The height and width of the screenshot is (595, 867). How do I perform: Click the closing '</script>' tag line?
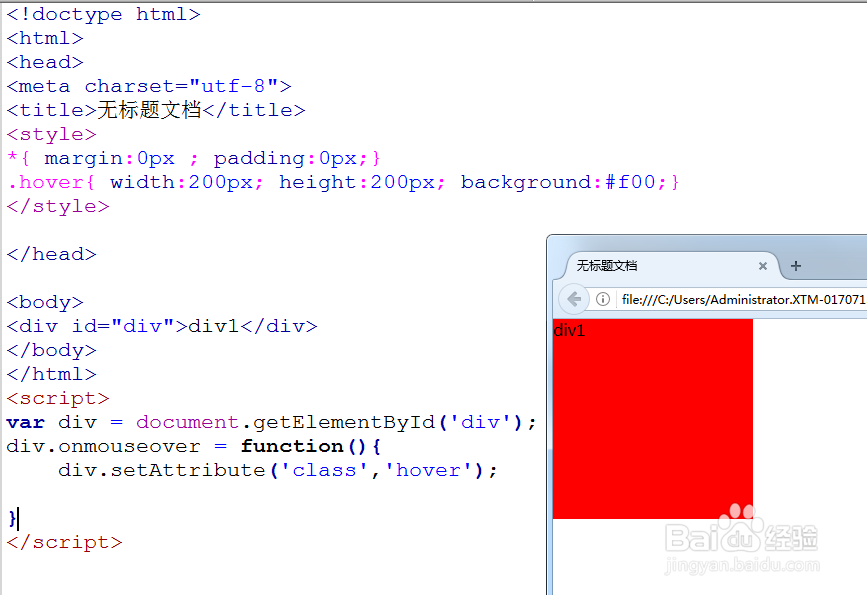point(64,542)
